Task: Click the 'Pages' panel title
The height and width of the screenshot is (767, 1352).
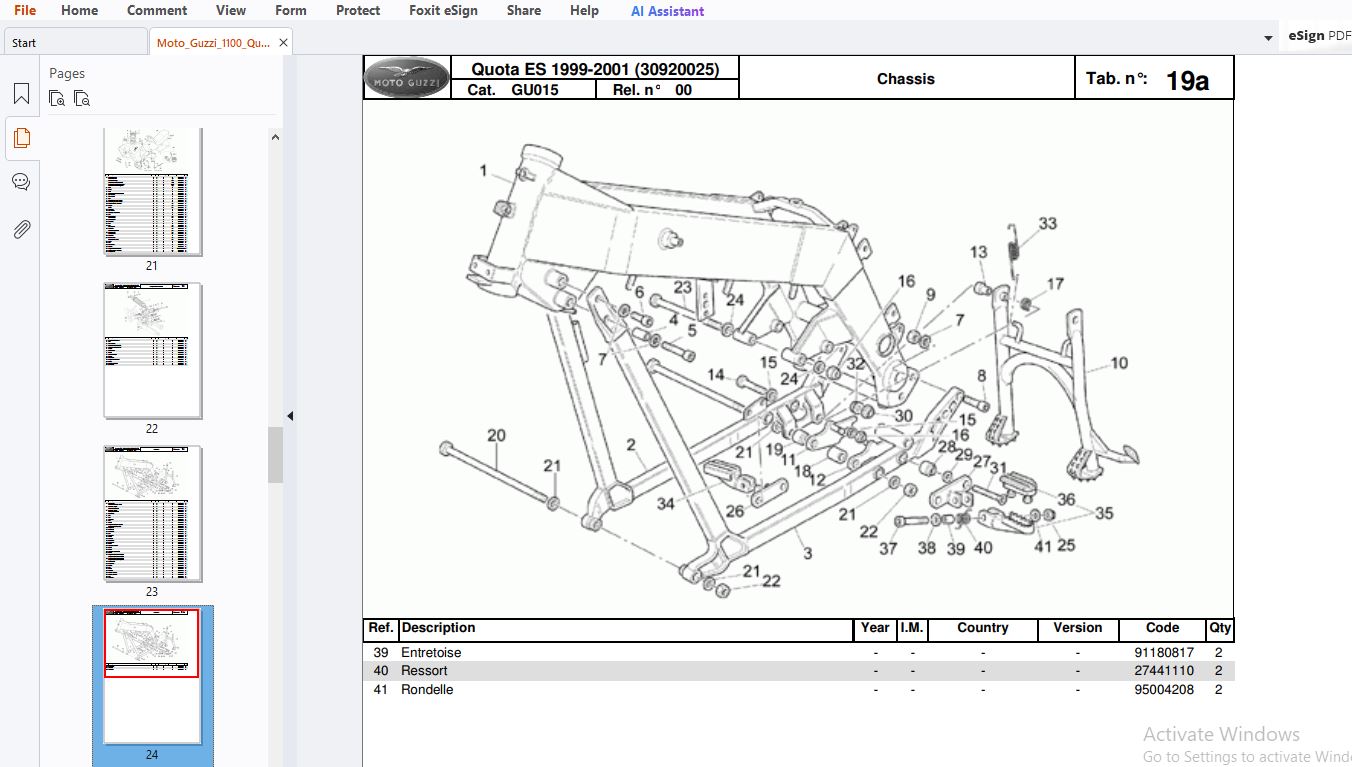Action: (67, 73)
